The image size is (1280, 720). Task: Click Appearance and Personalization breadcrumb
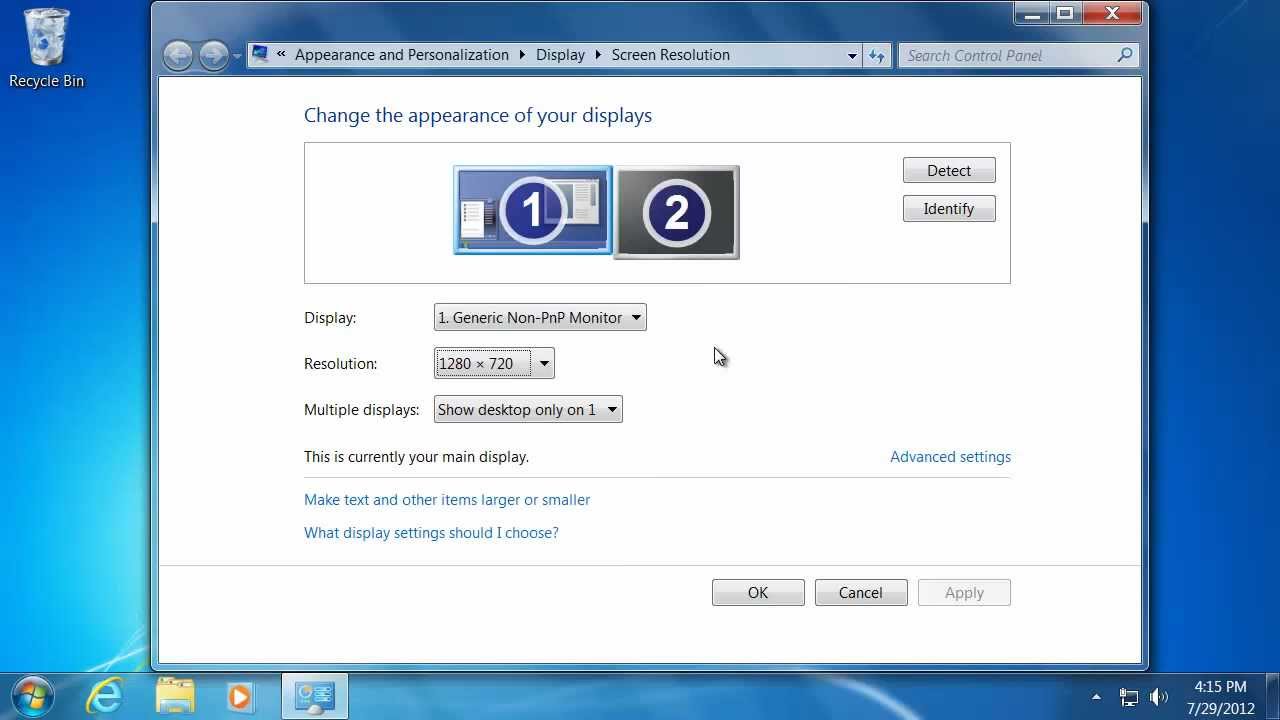[x=402, y=55]
